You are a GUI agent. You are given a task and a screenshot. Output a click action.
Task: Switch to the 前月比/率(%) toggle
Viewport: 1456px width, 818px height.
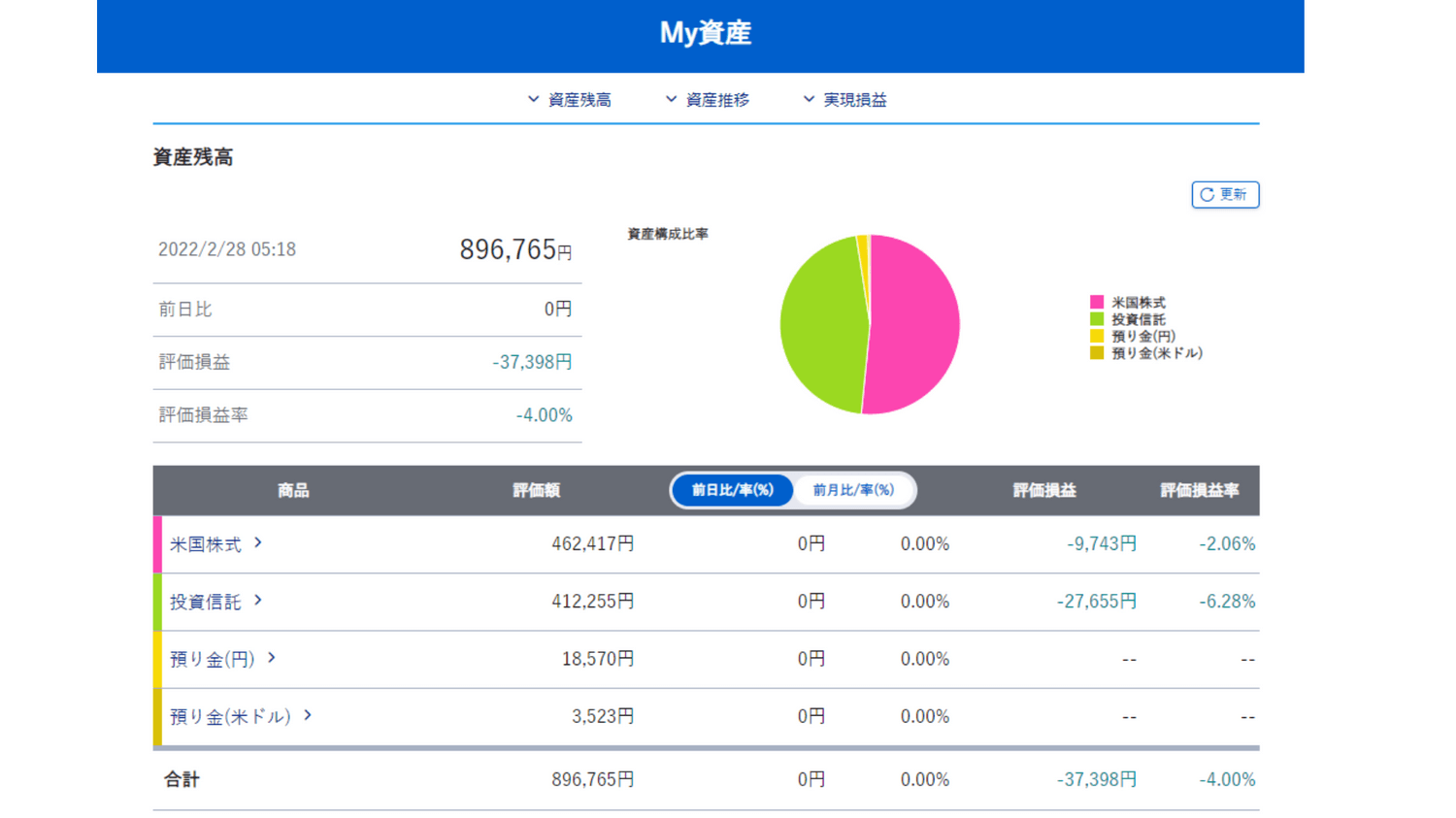(x=853, y=490)
